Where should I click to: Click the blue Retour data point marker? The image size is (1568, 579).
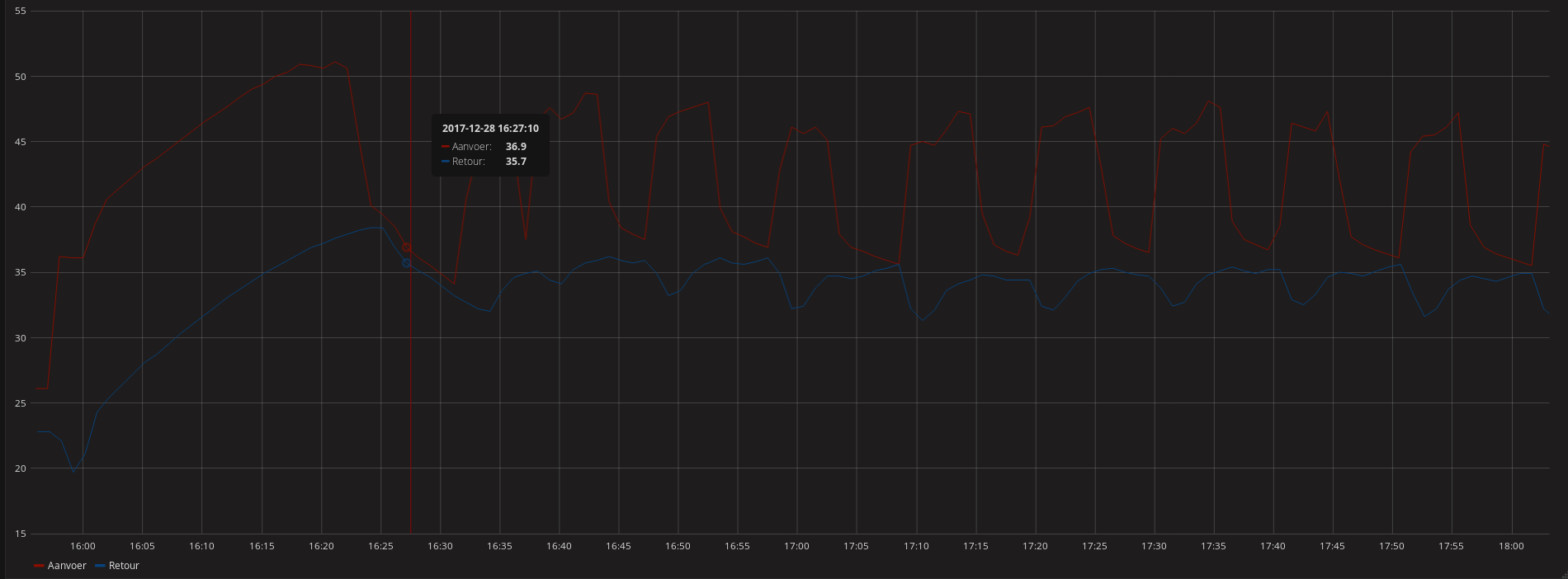pos(406,263)
